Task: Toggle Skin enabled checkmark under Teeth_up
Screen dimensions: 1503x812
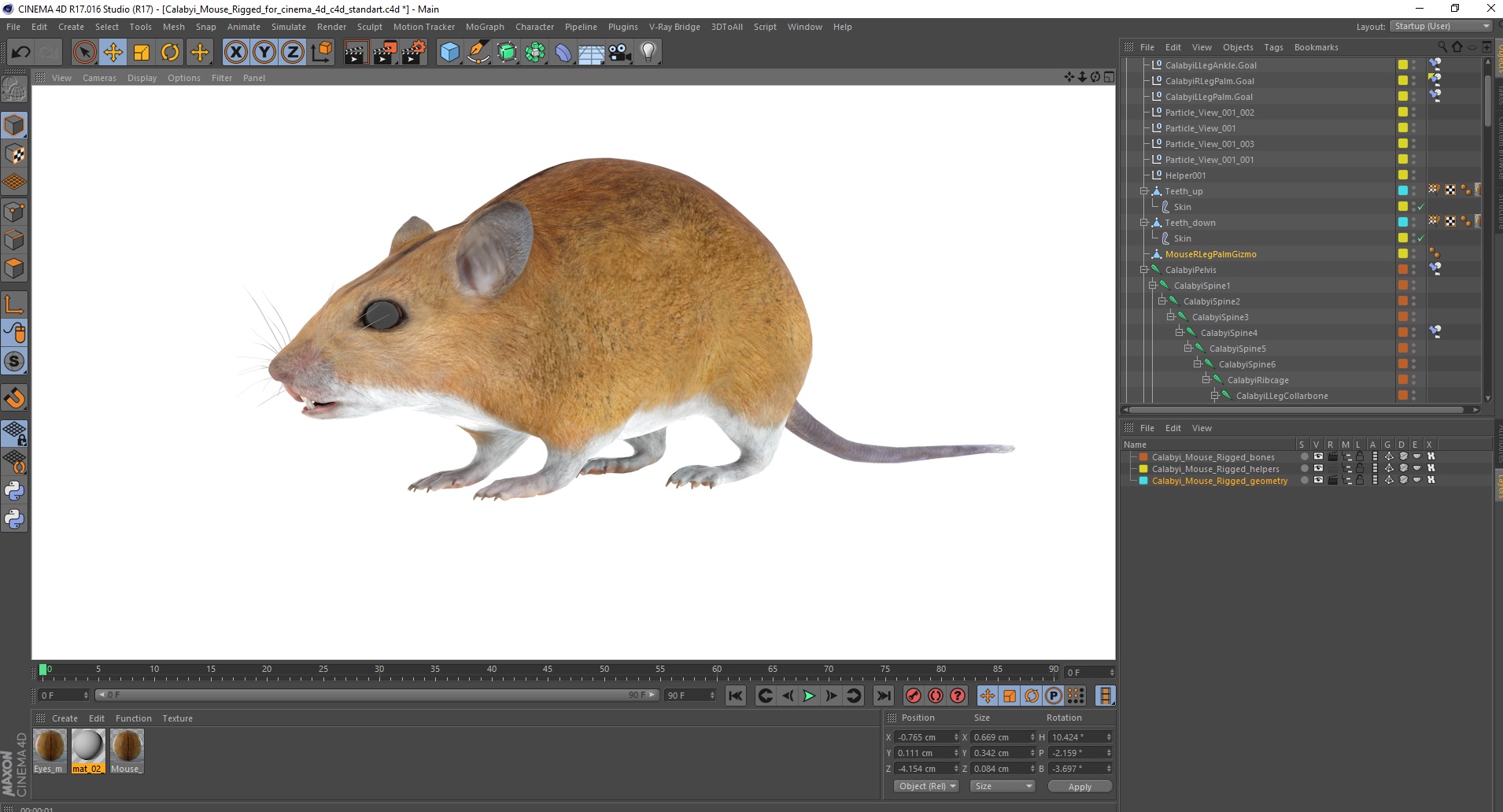Action: (1421, 208)
